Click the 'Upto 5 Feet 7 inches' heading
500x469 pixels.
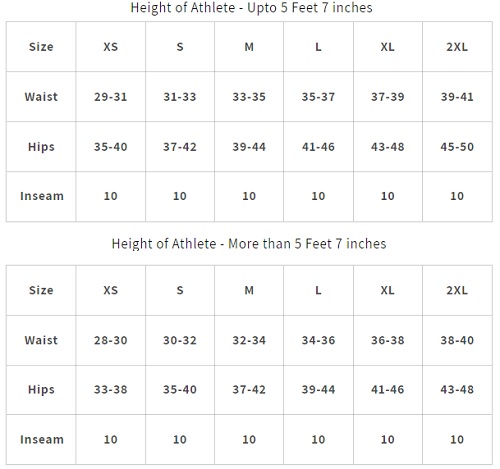click(x=251, y=8)
